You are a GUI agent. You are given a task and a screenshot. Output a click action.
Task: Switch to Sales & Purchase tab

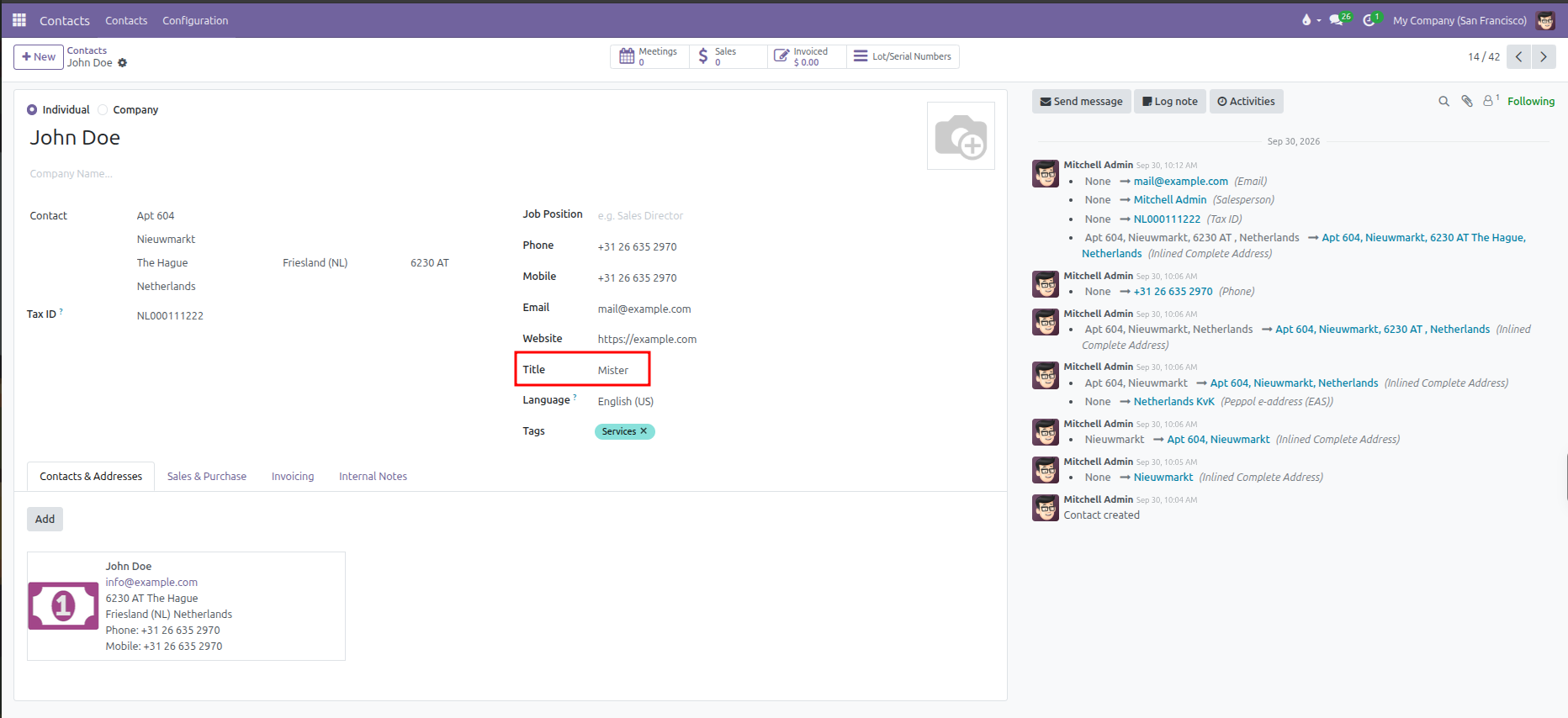click(207, 477)
